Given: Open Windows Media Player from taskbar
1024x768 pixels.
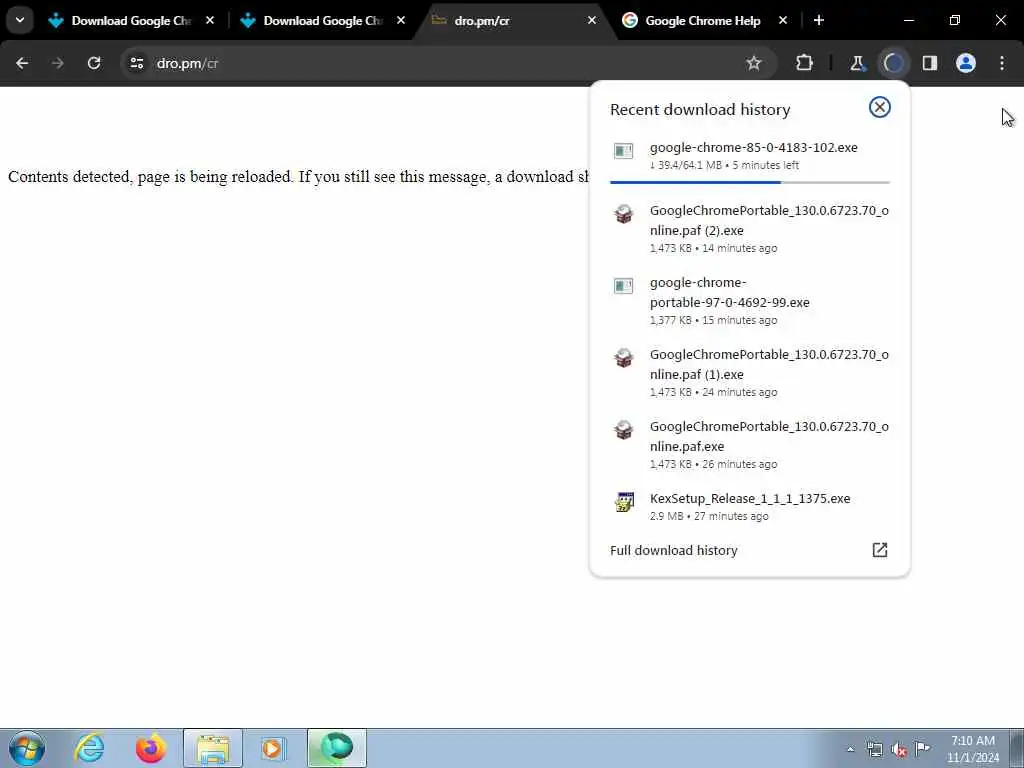Looking at the screenshot, I should (x=273, y=748).
